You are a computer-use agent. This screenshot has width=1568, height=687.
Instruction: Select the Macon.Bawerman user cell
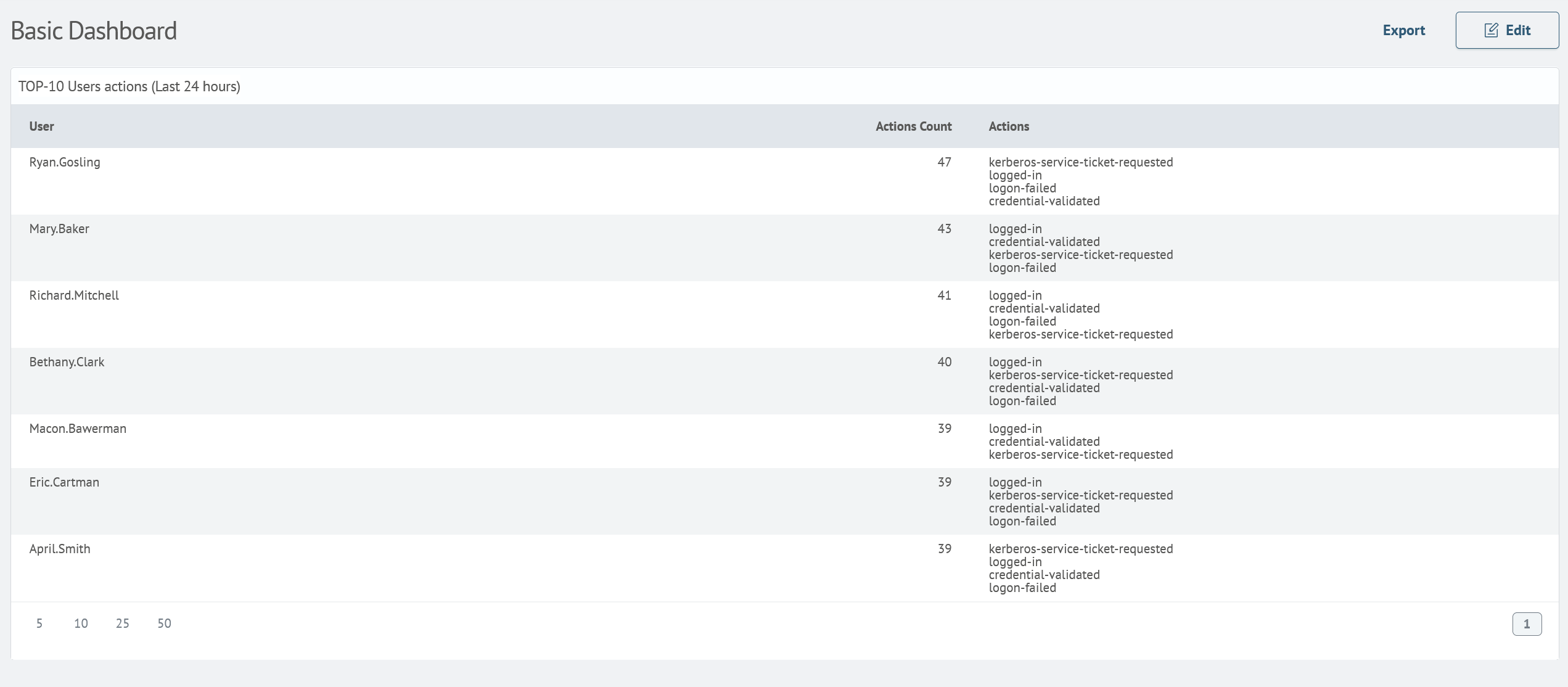tap(78, 429)
